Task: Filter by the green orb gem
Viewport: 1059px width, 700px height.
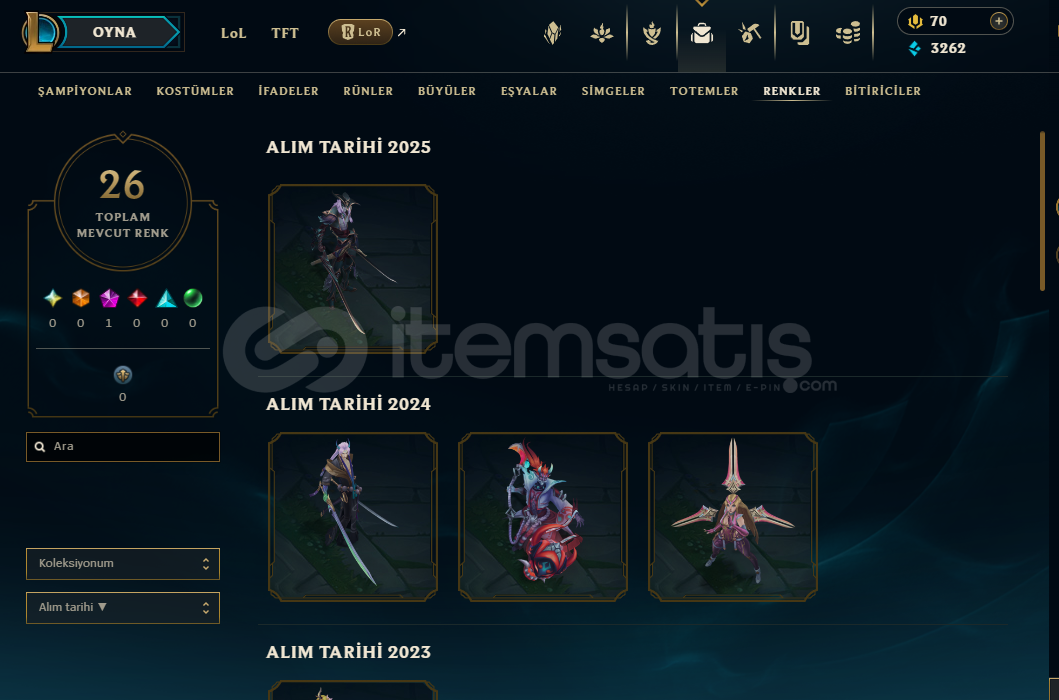Action: click(192, 298)
